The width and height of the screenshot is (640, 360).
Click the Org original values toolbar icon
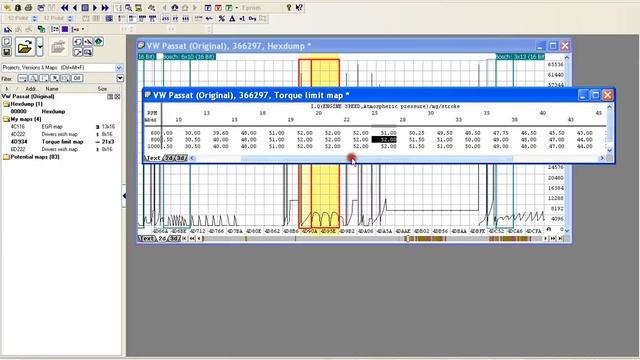(x=252, y=18)
